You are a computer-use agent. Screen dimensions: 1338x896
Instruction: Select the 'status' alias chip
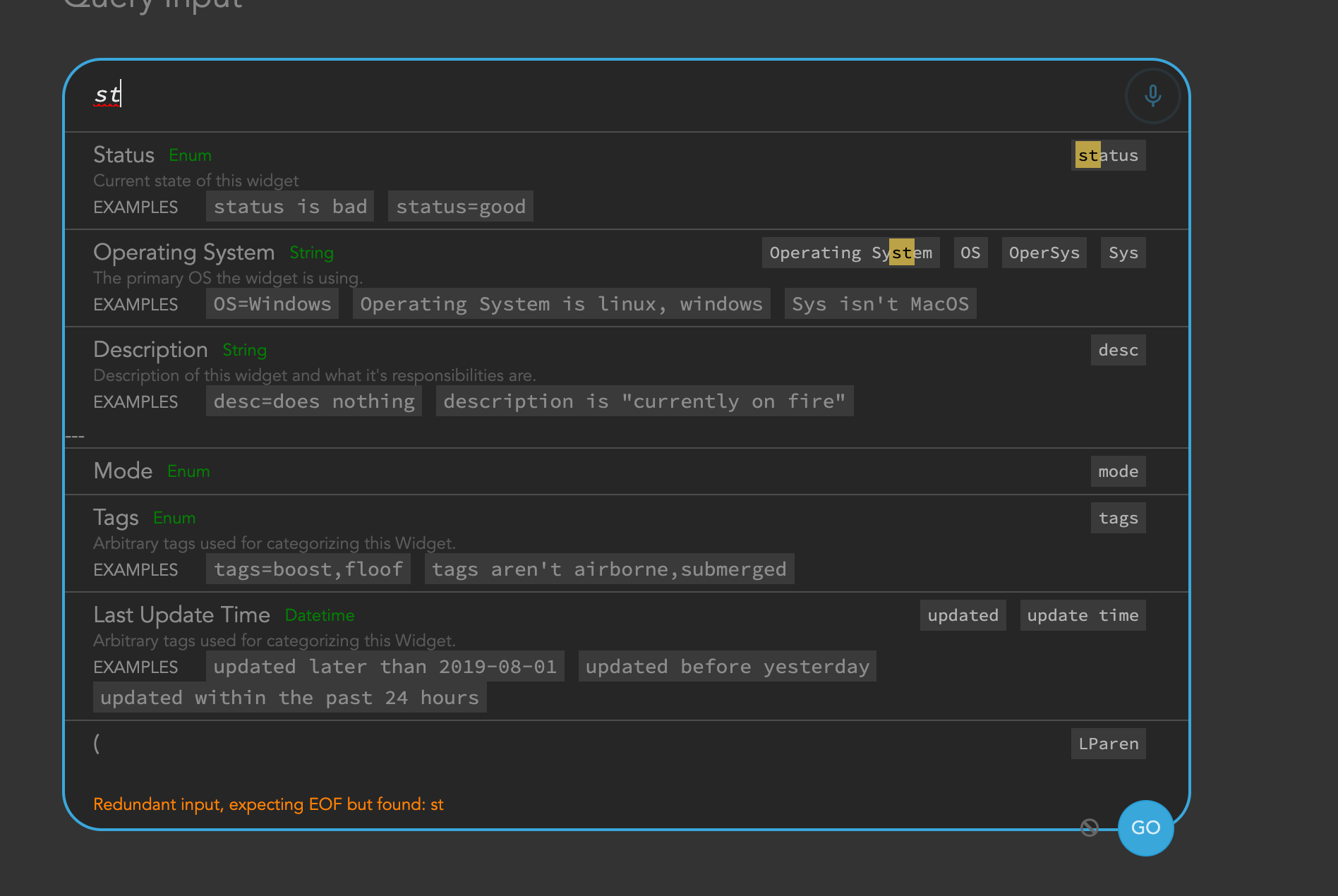point(1108,155)
